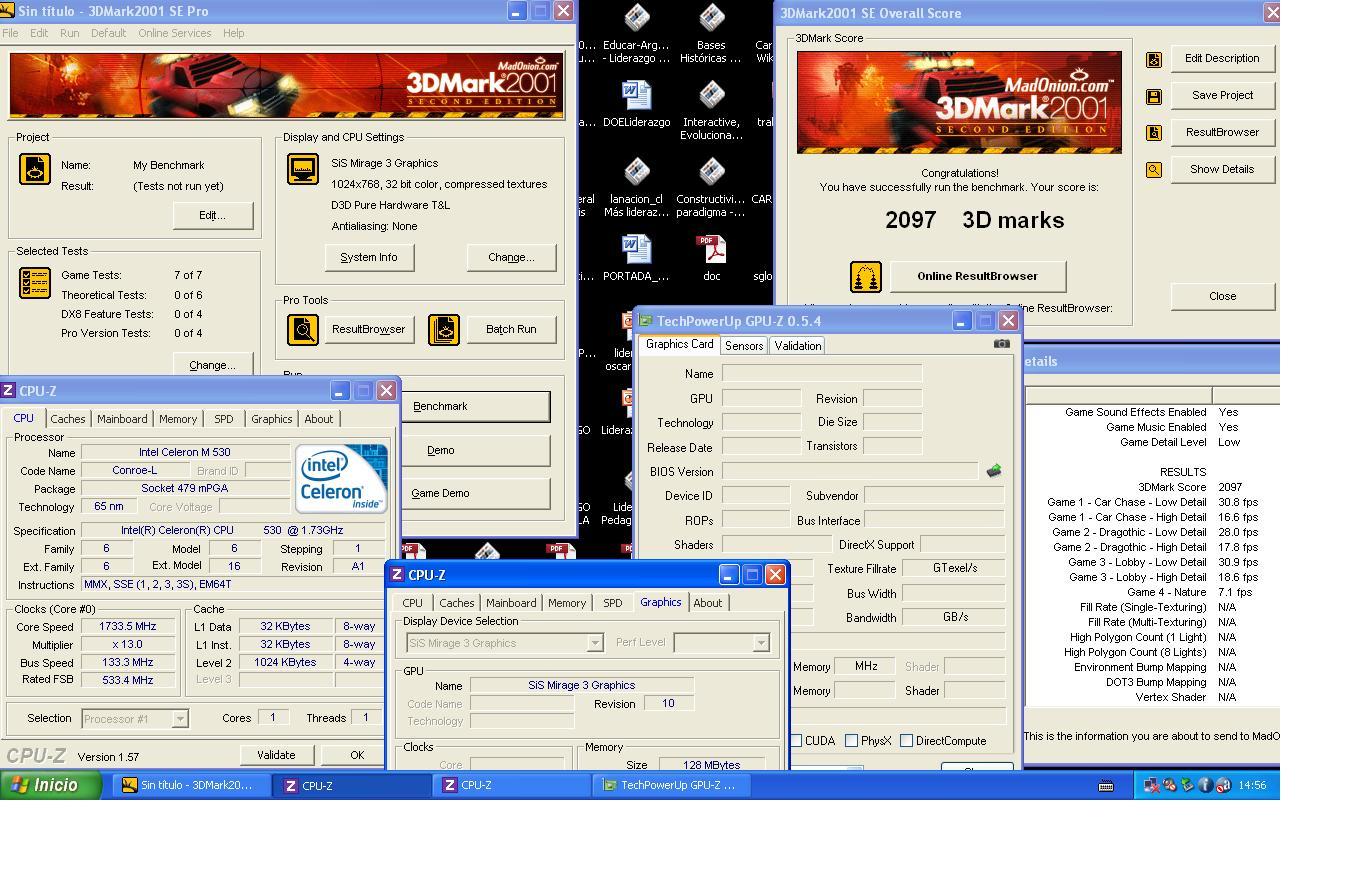Click the 3DMark2001 SE Pro title bar icon
1365x886 pixels.
click(9, 11)
